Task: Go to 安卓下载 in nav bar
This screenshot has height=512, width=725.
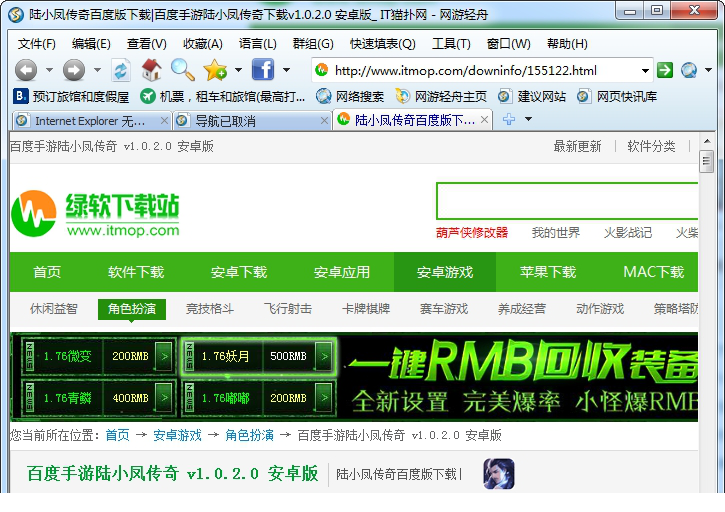Action: [x=239, y=272]
